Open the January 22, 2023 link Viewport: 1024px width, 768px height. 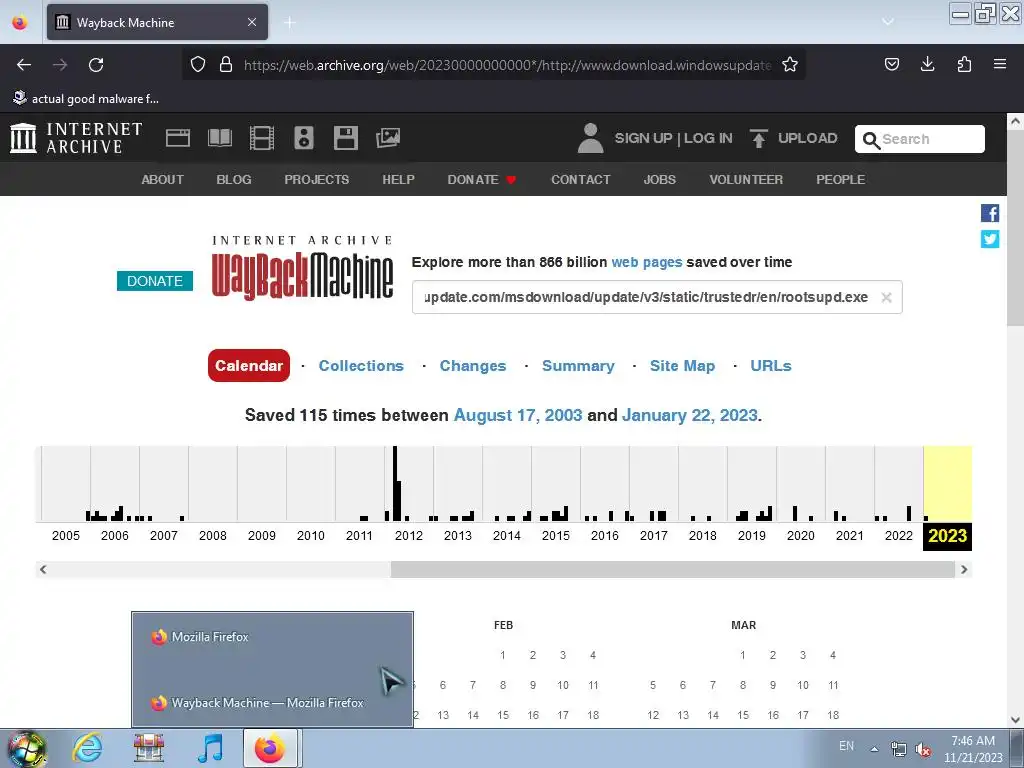click(690, 415)
